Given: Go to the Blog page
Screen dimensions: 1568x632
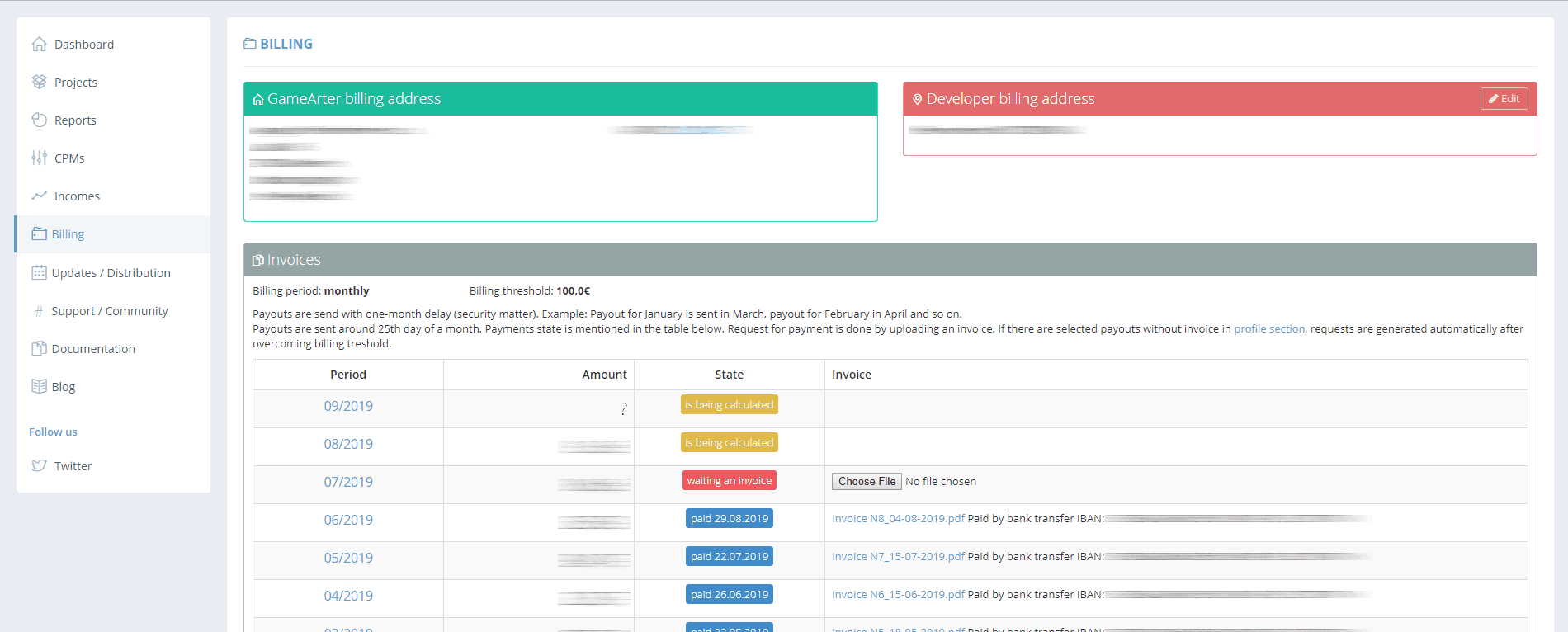Looking at the screenshot, I should [113, 386].
